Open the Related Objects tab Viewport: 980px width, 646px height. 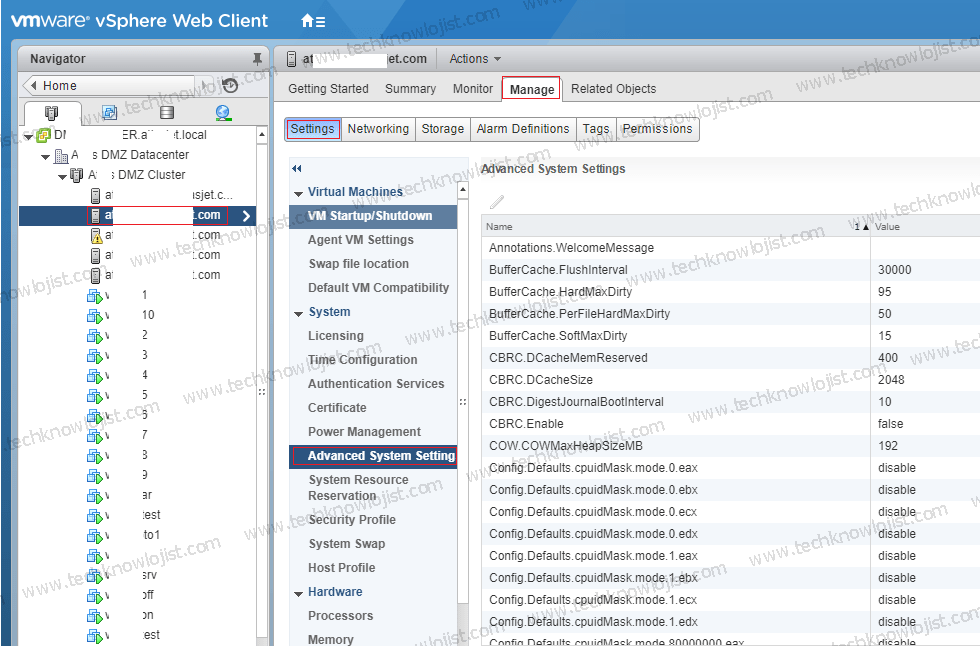click(x=613, y=89)
